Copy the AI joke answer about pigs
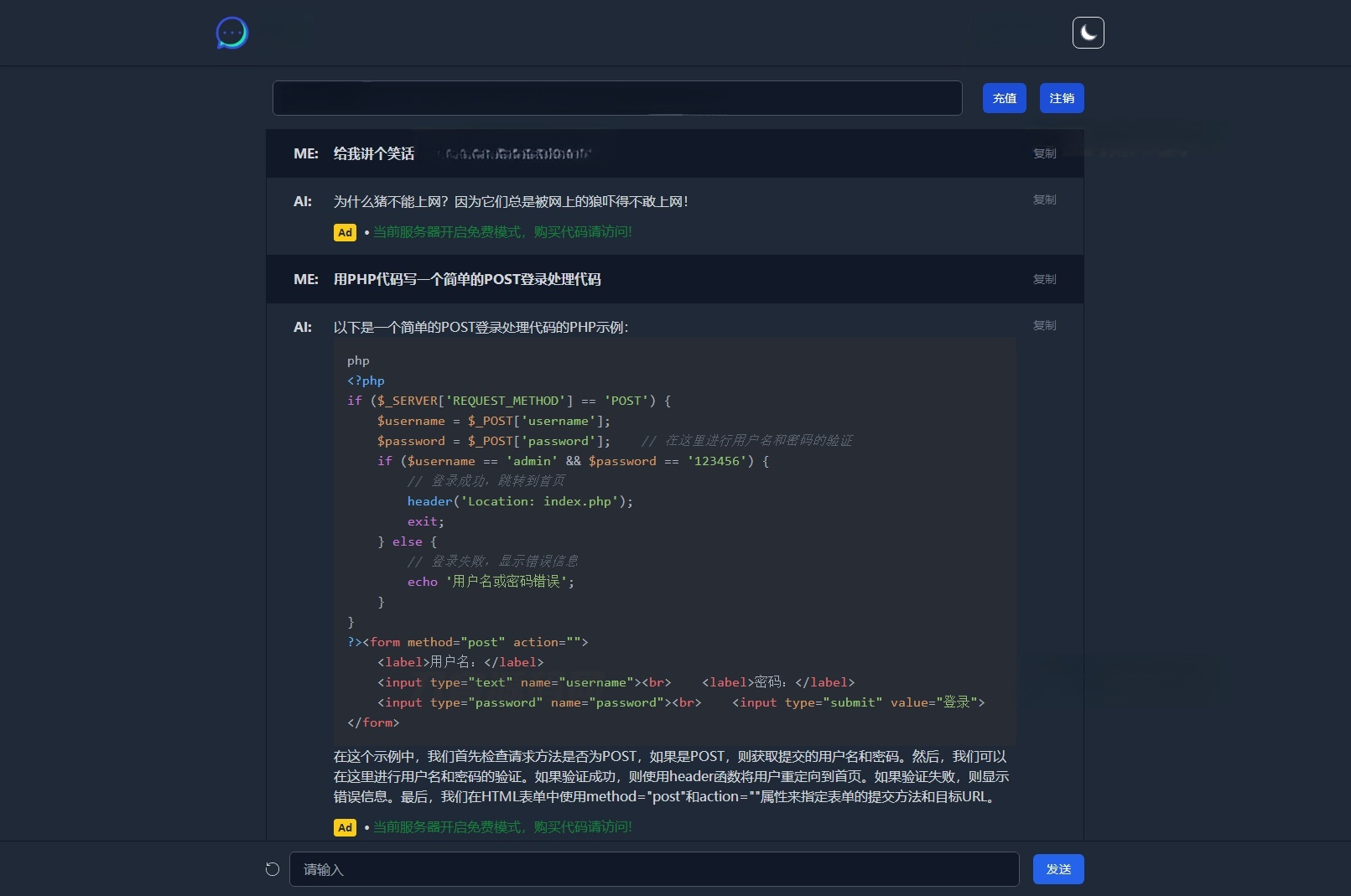Viewport: 1351px width, 896px height. (x=1045, y=200)
